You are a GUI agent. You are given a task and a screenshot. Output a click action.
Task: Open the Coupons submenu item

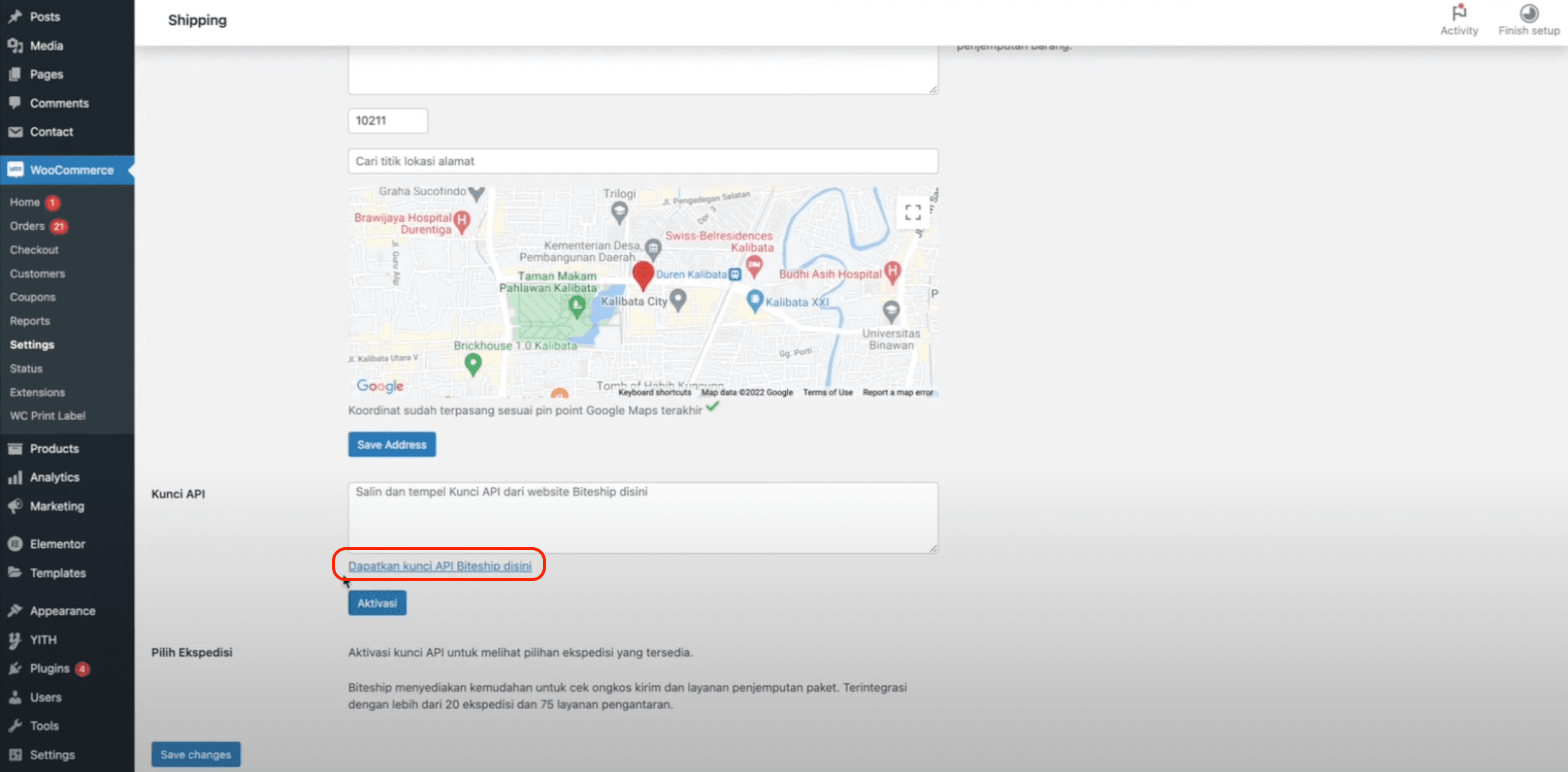(32, 297)
